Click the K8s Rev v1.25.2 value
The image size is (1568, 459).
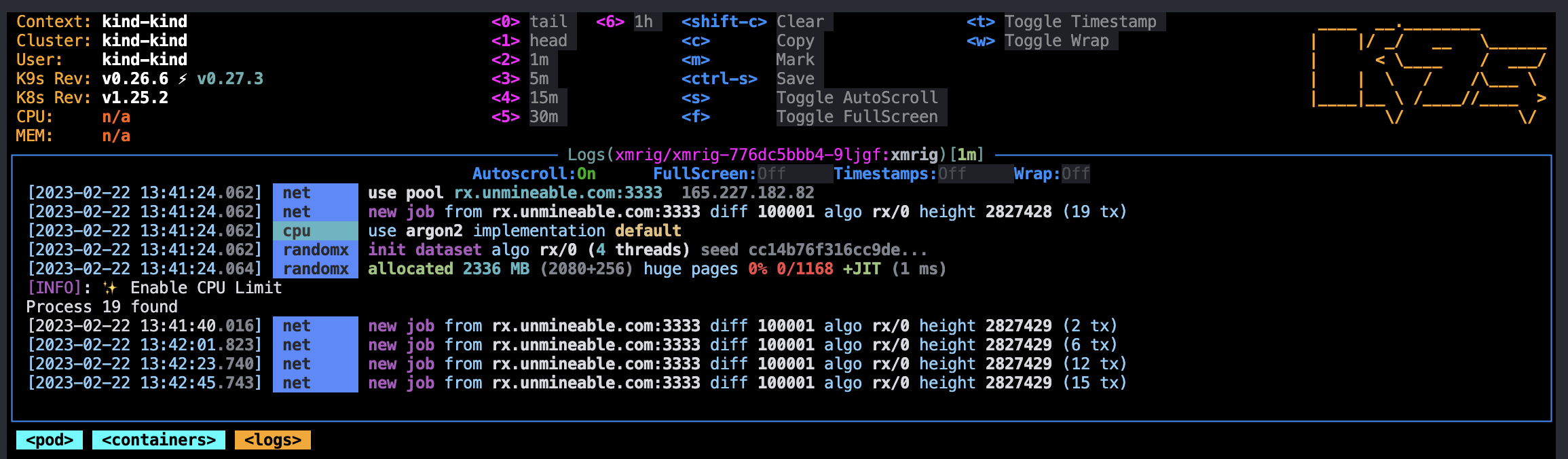tap(135, 98)
